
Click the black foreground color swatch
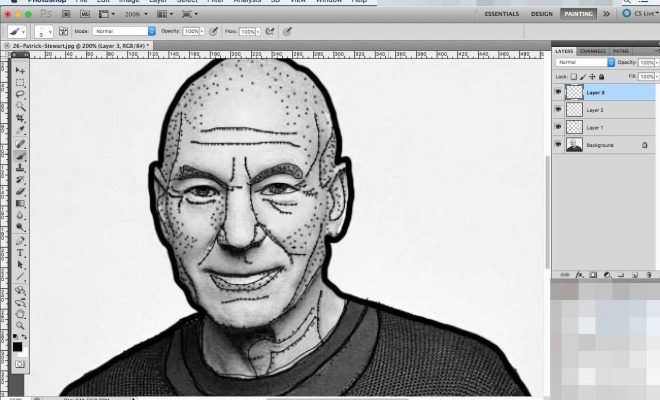point(17,347)
